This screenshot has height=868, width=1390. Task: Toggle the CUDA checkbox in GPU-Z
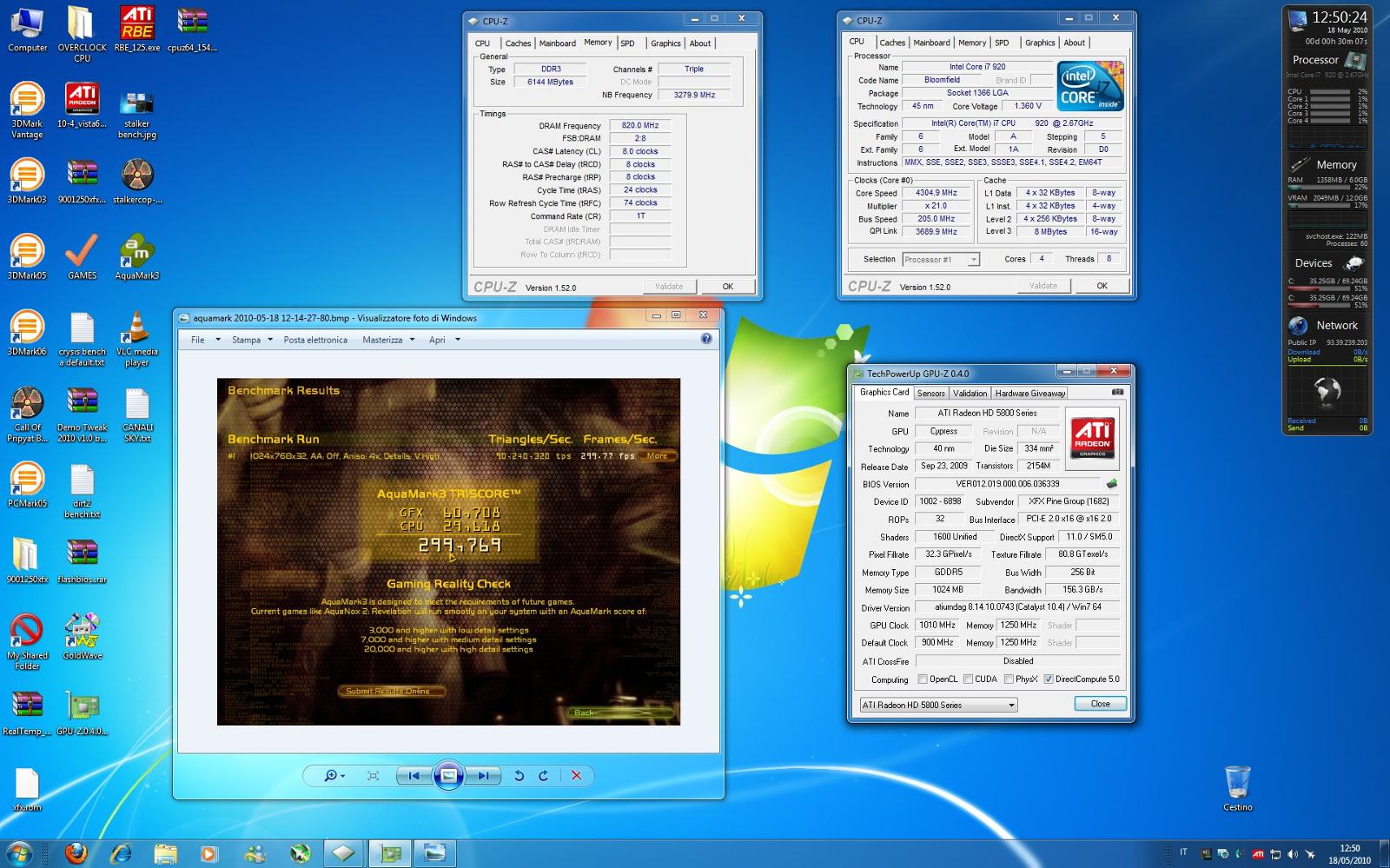coord(968,679)
